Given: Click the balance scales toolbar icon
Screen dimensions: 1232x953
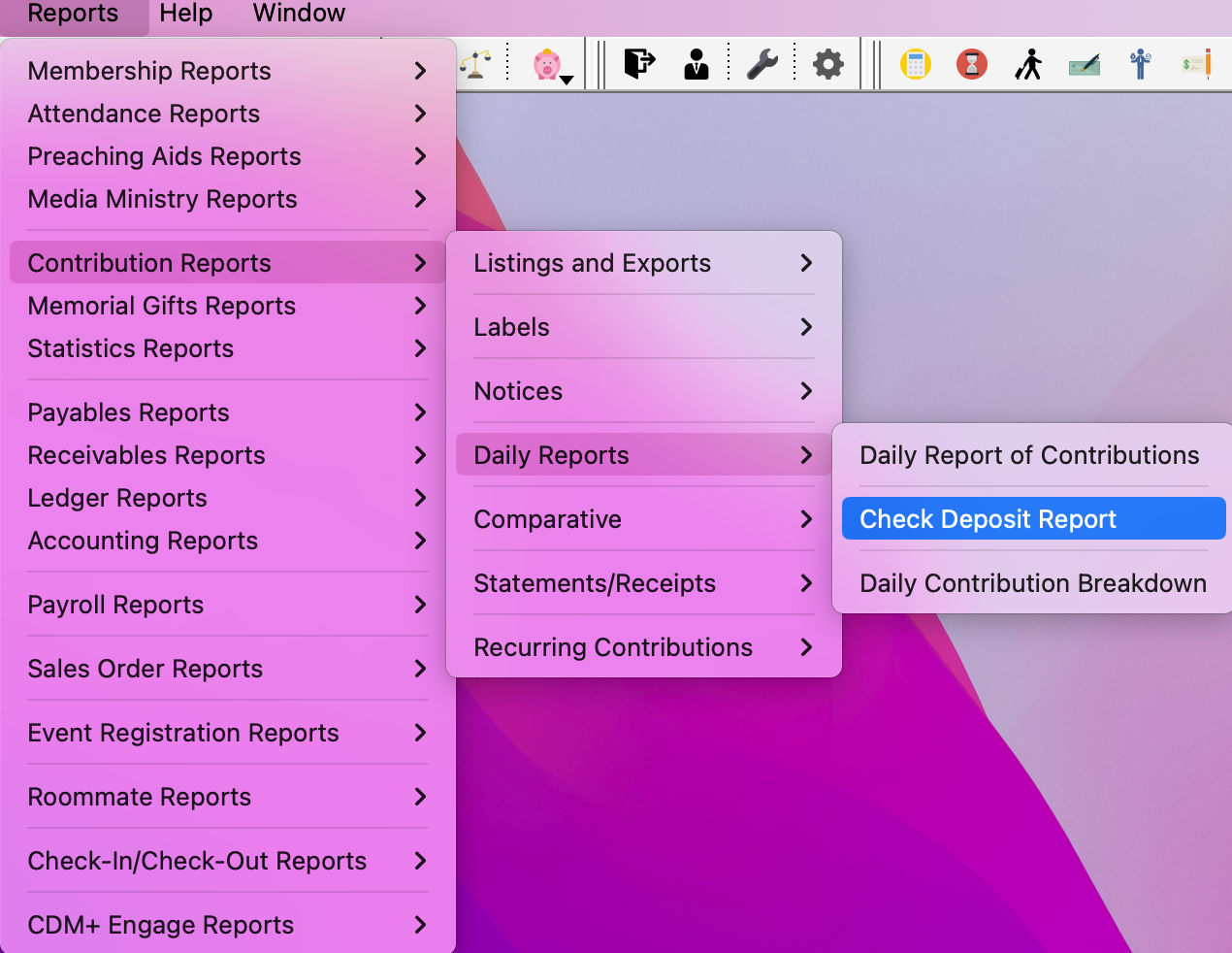Looking at the screenshot, I should (x=475, y=65).
